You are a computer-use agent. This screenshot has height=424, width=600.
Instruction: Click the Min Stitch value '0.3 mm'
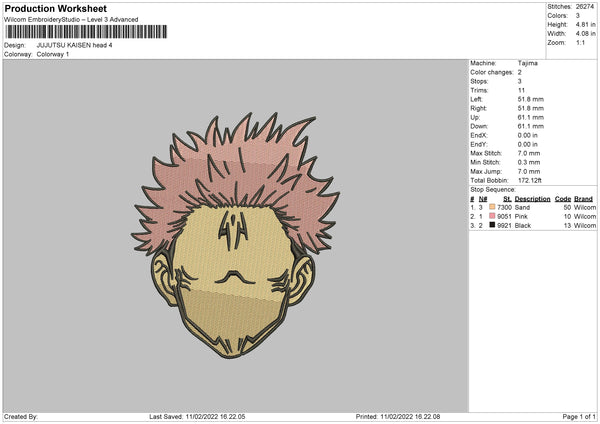coord(529,162)
